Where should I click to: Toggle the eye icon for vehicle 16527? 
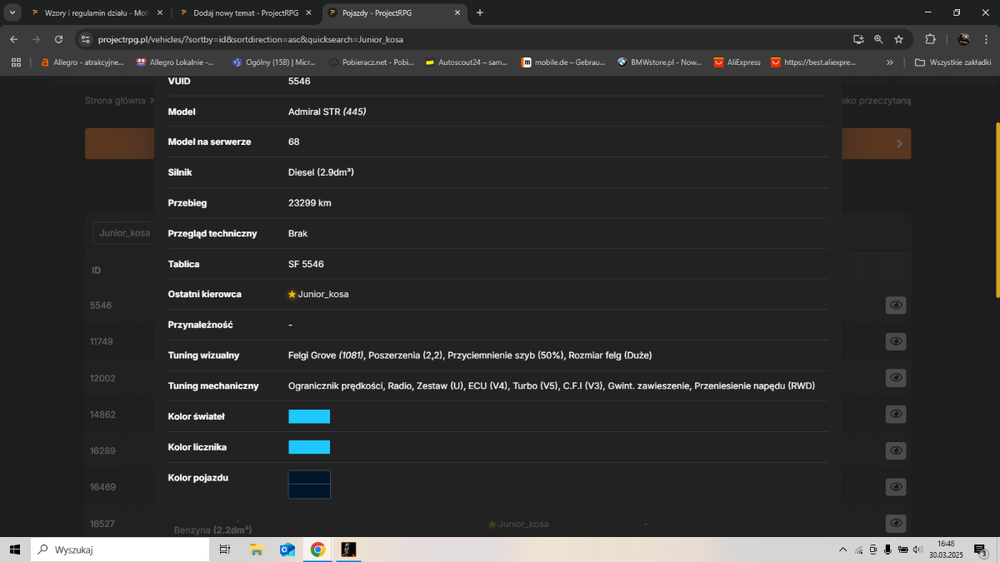pyautogui.click(x=895, y=523)
